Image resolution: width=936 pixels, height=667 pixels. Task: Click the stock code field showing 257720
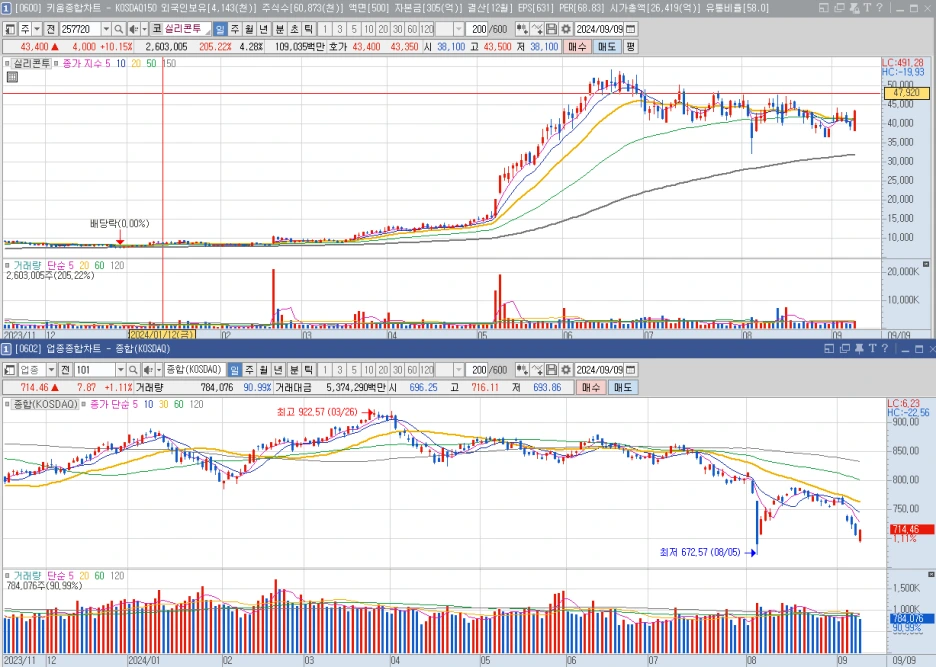point(80,29)
